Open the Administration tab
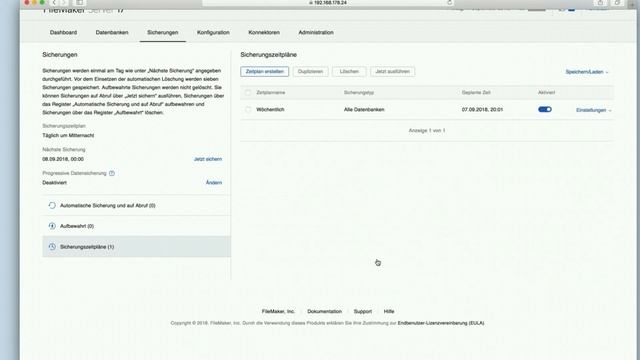Image resolution: width=640 pixels, height=360 pixels. [316, 32]
